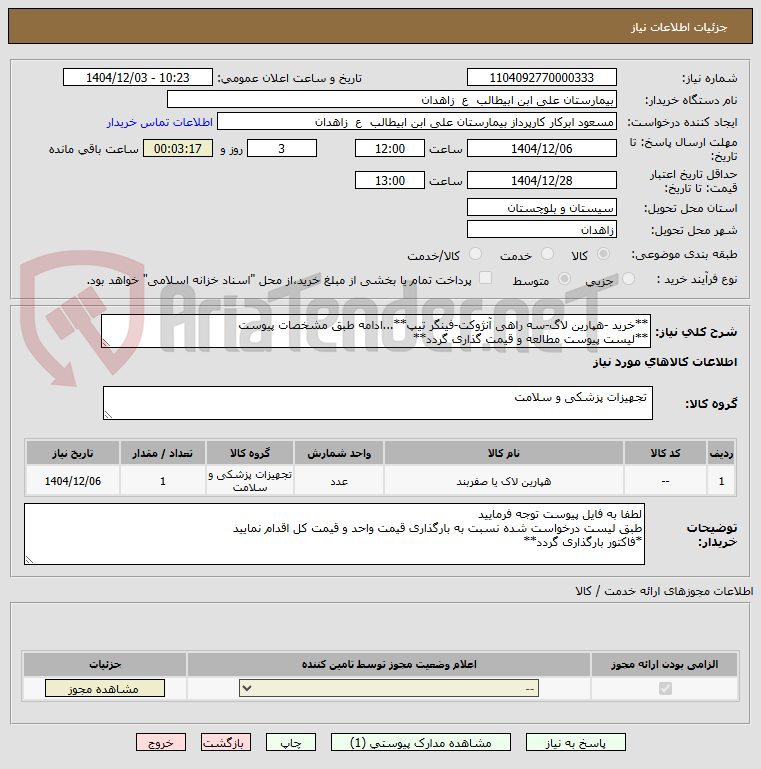Click the remaining days field showing 3

(x=282, y=148)
